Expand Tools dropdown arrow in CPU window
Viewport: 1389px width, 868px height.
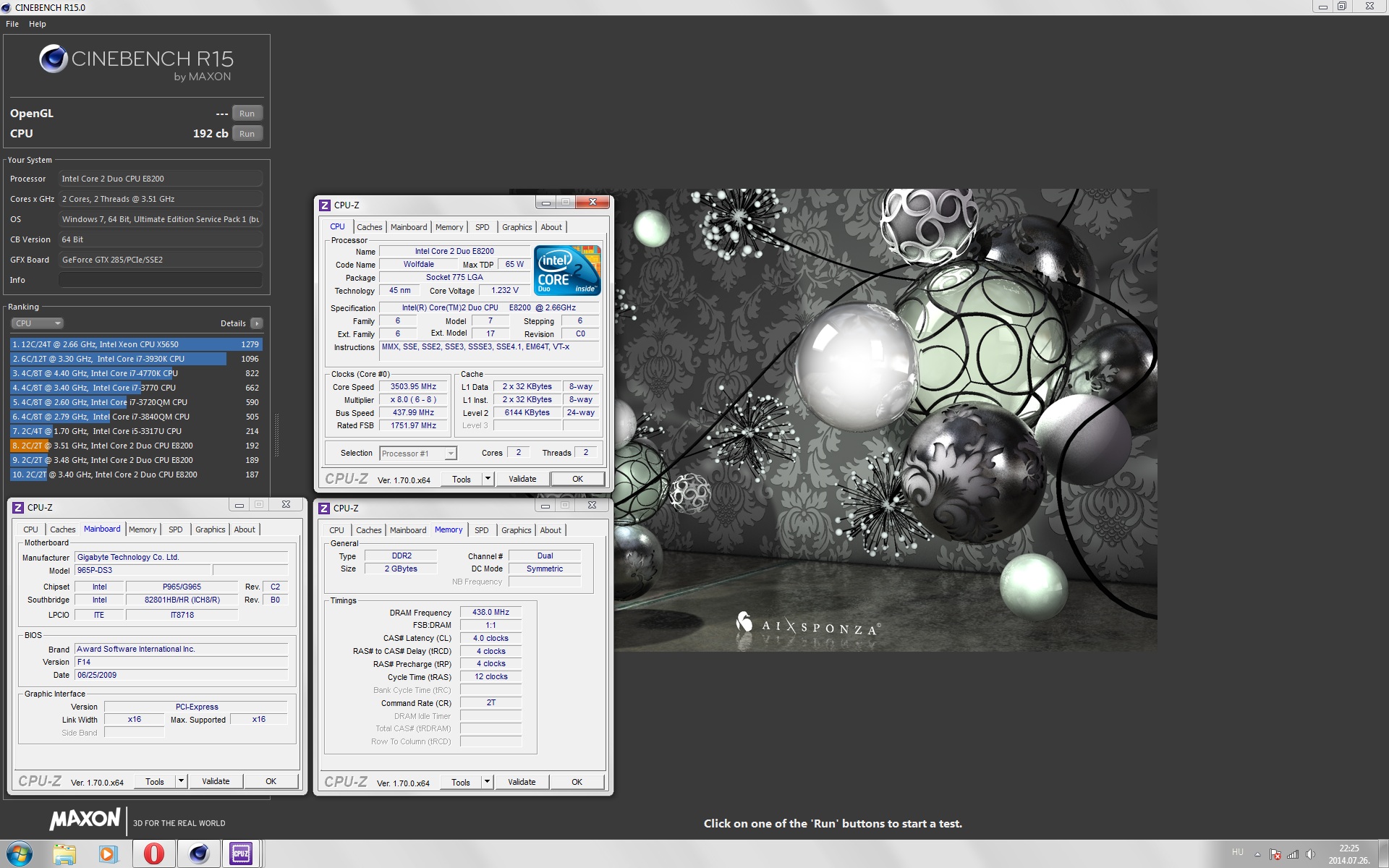[x=488, y=479]
